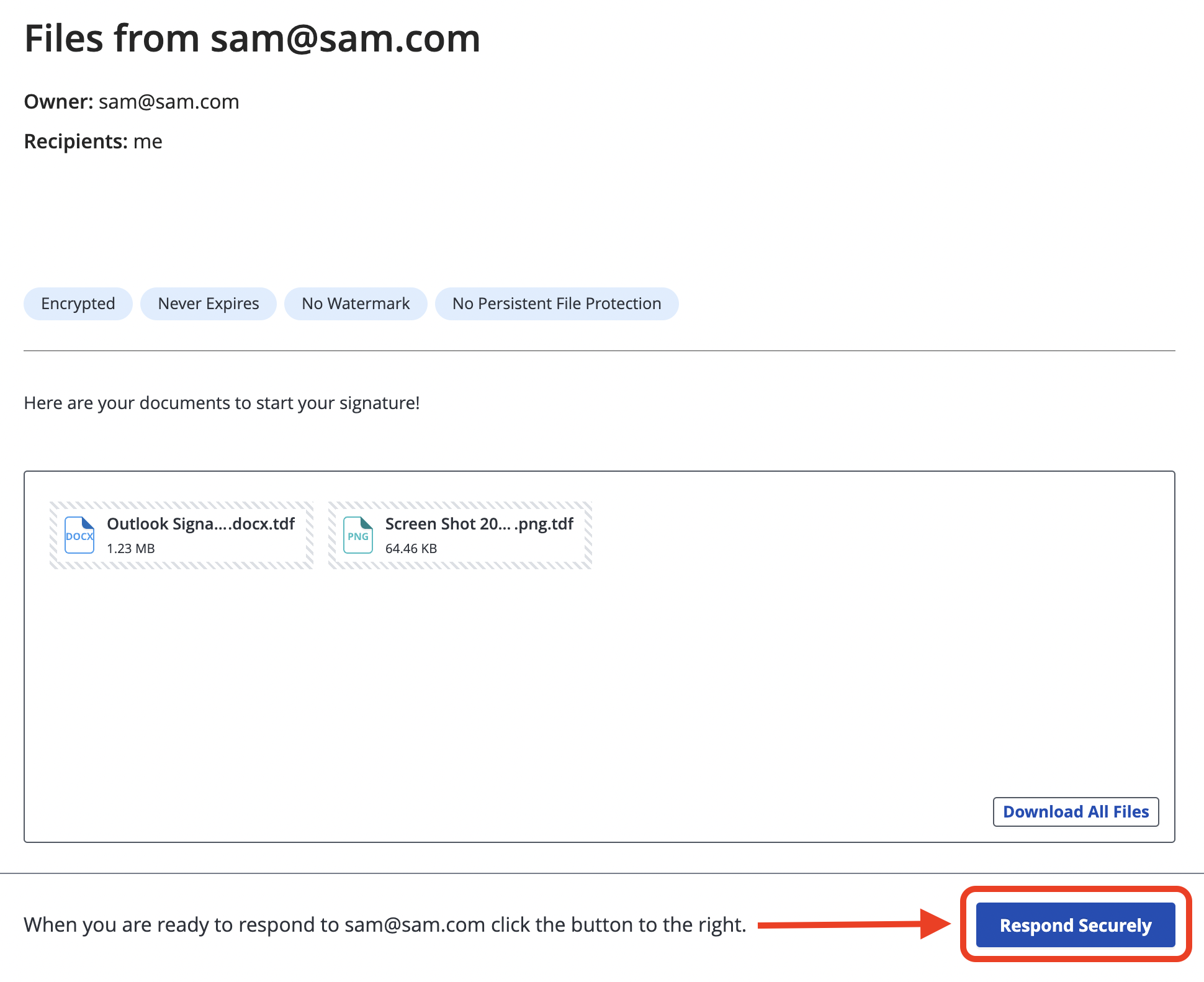Click the red arrow pointing to Respond Securely

[854, 924]
